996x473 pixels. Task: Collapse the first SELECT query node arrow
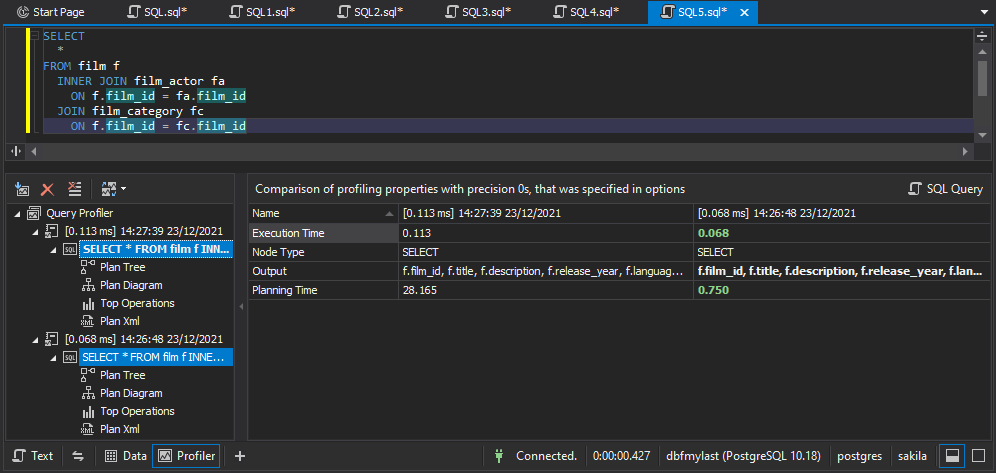click(54, 250)
